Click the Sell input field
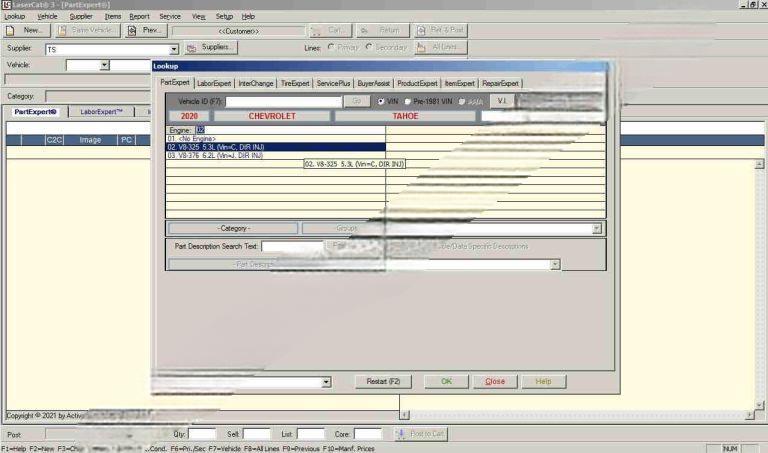 pyautogui.click(x=257, y=434)
